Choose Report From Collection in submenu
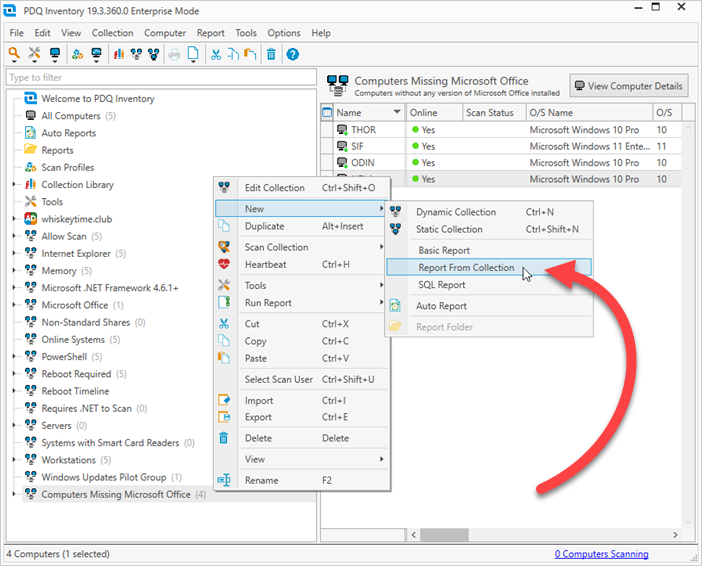 [x=489, y=267]
